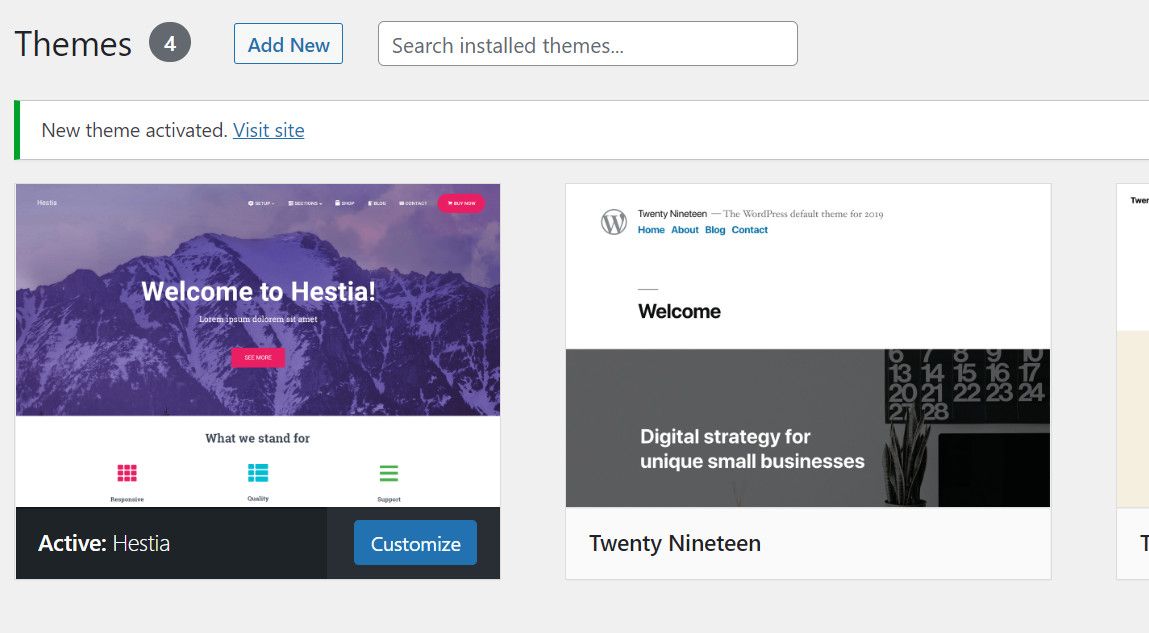Screen dimensions: 1149x633
Task: Click the WordPress logo in Twenty Nineteen preview
Action: [x=614, y=220]
